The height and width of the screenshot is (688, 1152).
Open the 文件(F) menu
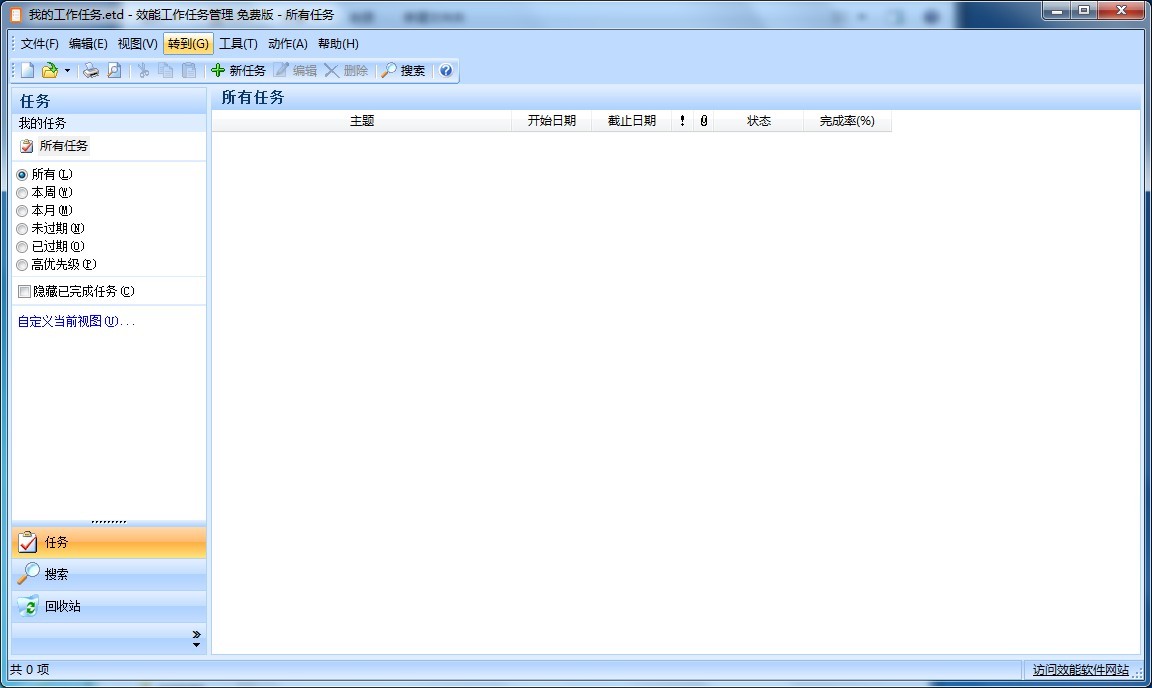click(40, 43)
